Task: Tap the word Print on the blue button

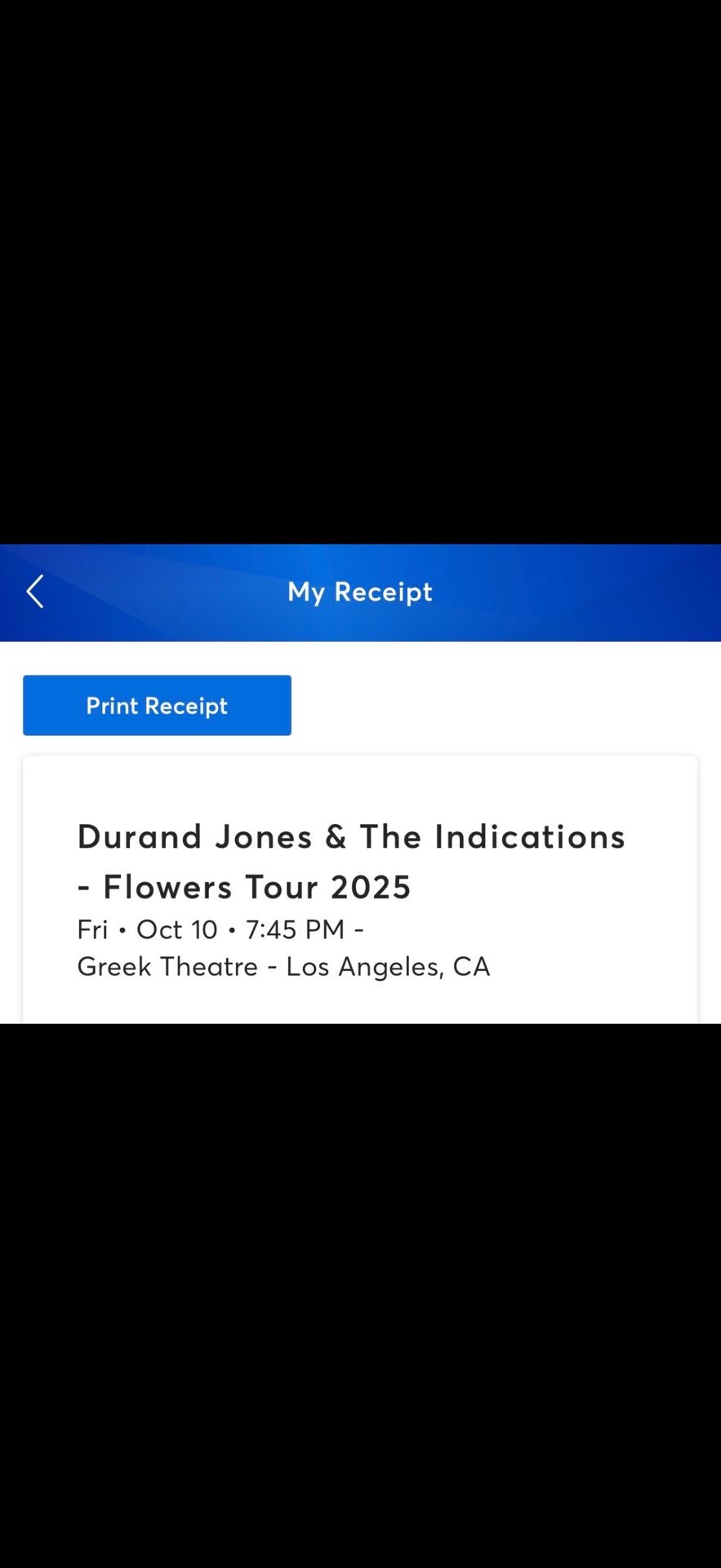Action: (x=112, y=706)
